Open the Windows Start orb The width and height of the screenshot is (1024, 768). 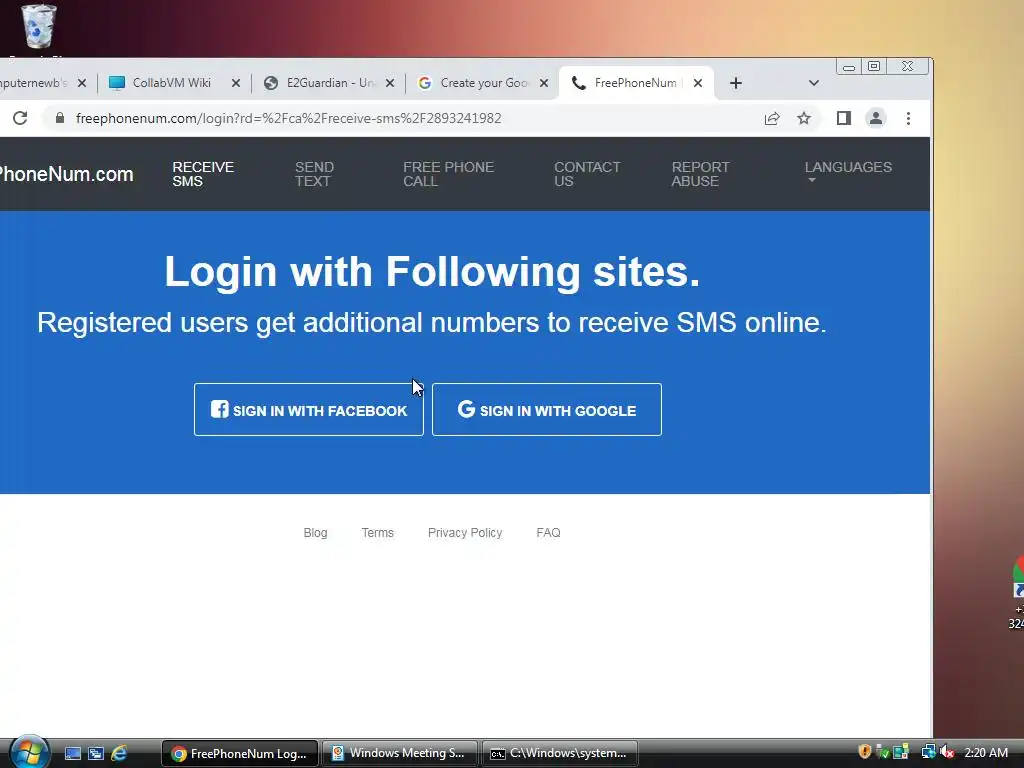pos(28,752)
